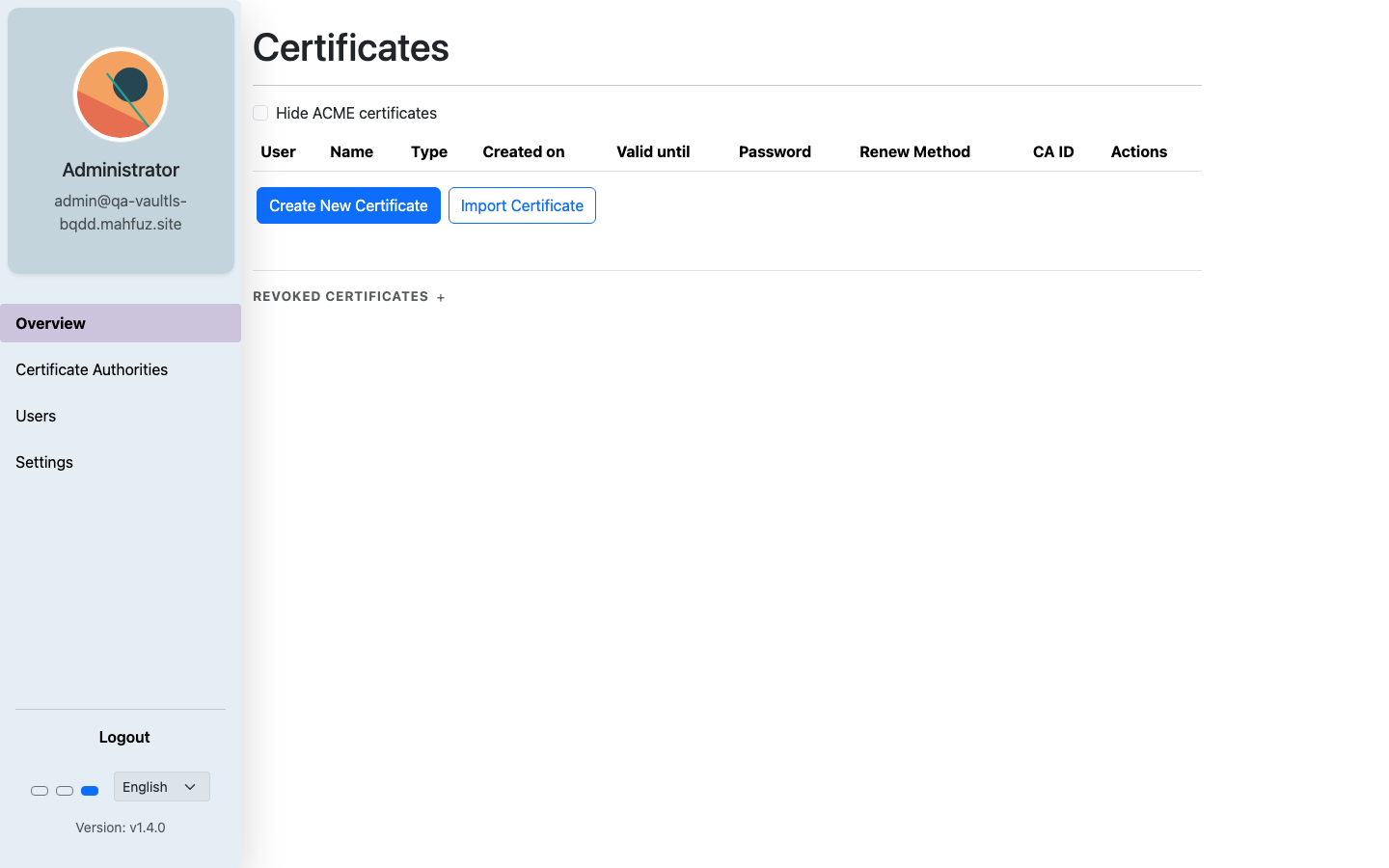Click the Created on column header
The height and width of the screenshot is (868, 1389).
point(524,151)
